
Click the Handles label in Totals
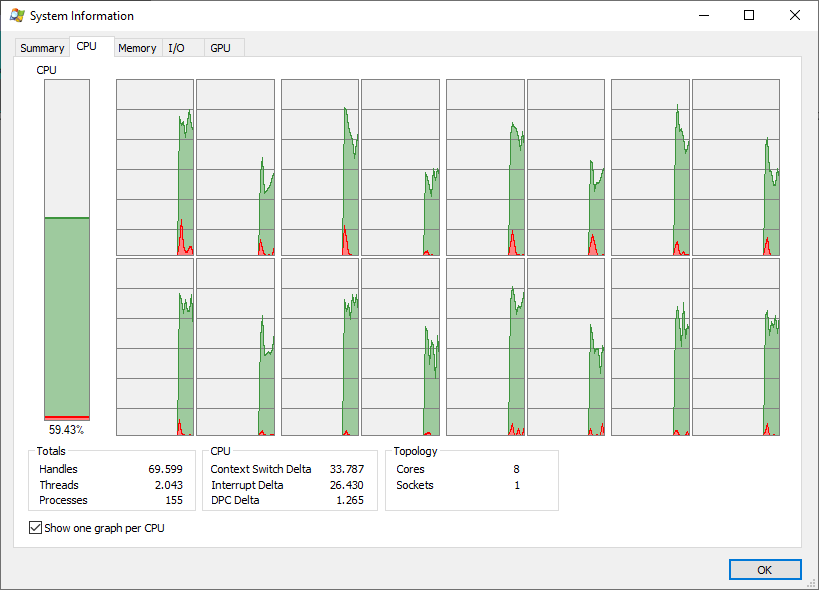(58, 469)
